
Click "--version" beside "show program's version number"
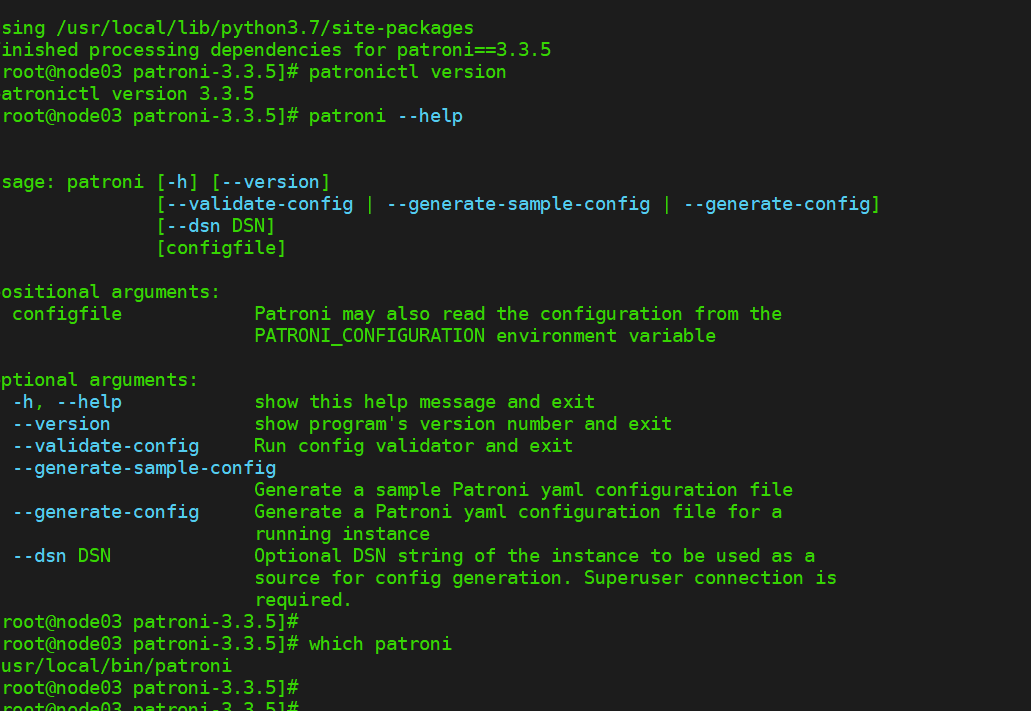click(61, 424)
